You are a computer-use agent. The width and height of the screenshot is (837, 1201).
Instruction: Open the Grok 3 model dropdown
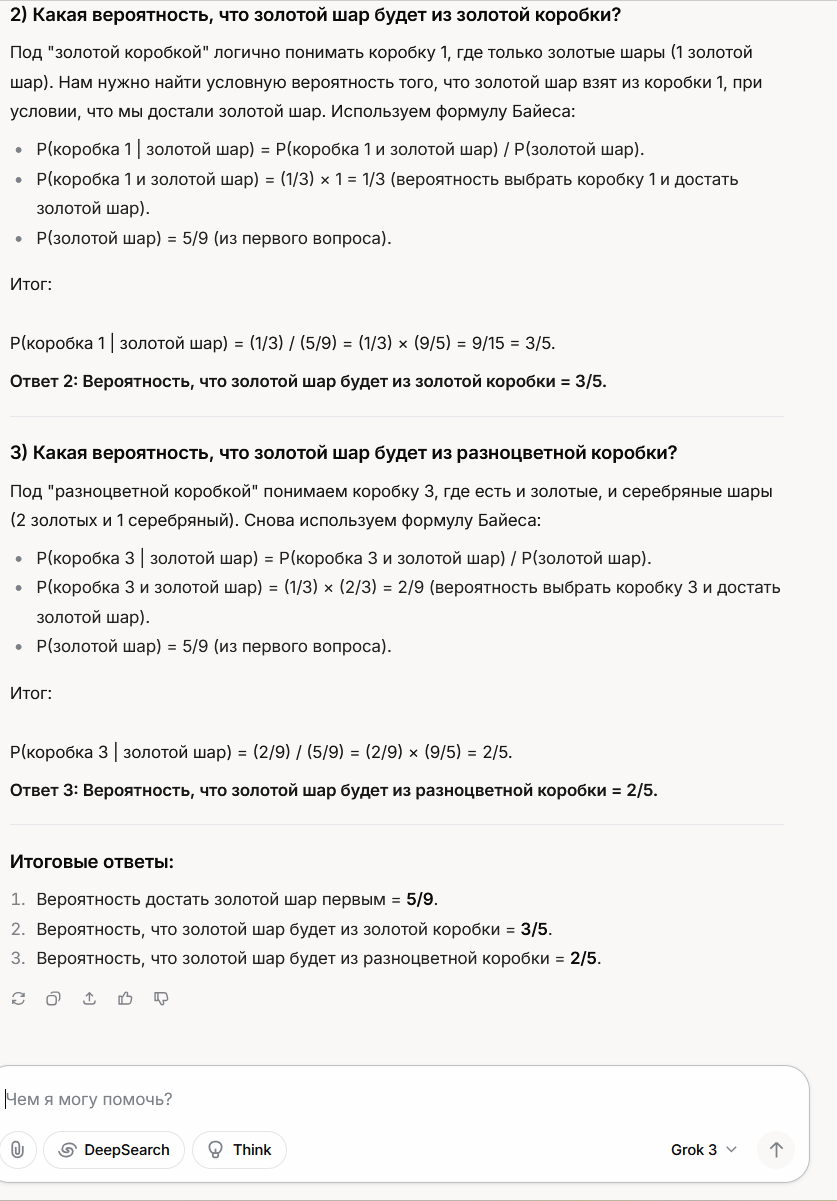pos(703,1150)
